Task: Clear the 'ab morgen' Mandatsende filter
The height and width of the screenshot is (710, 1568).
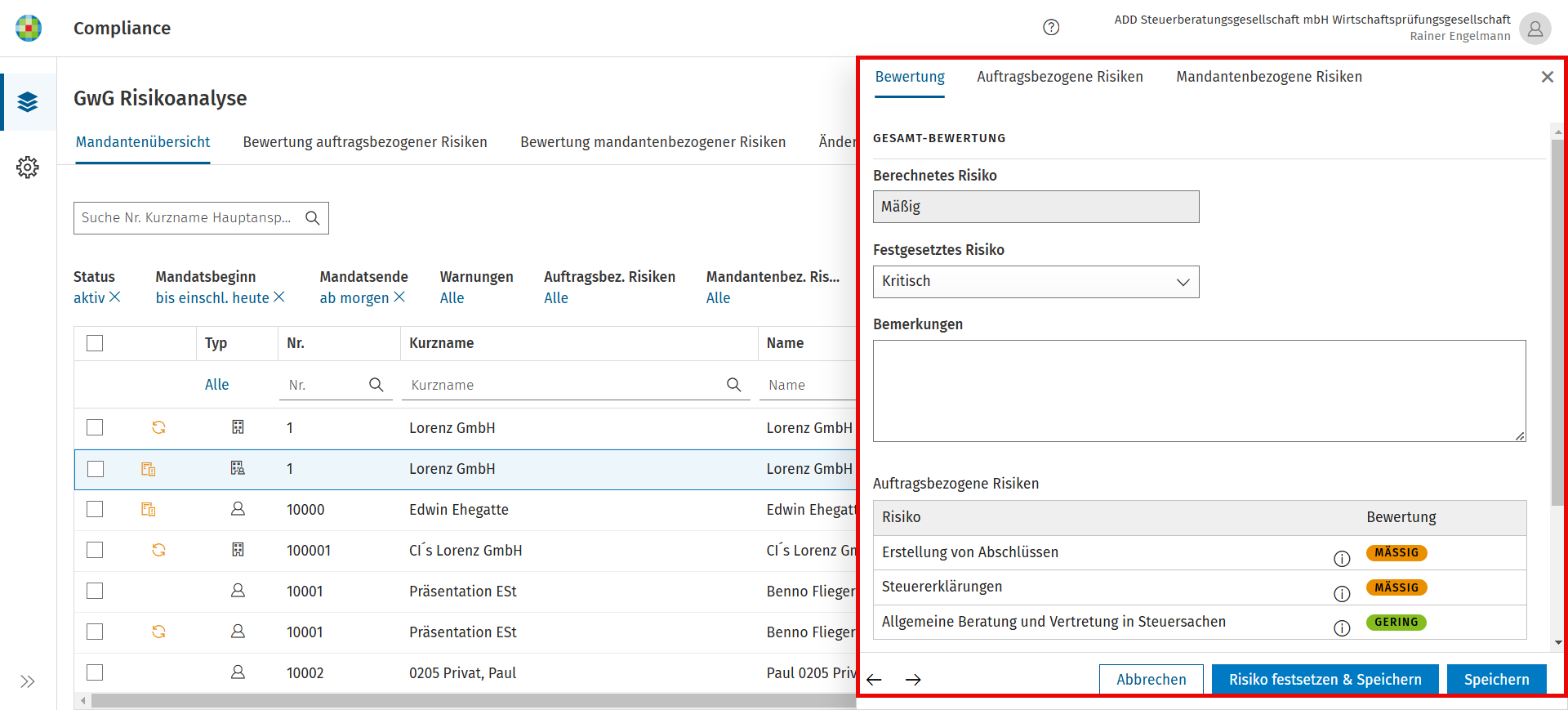Action: point(399,297)
